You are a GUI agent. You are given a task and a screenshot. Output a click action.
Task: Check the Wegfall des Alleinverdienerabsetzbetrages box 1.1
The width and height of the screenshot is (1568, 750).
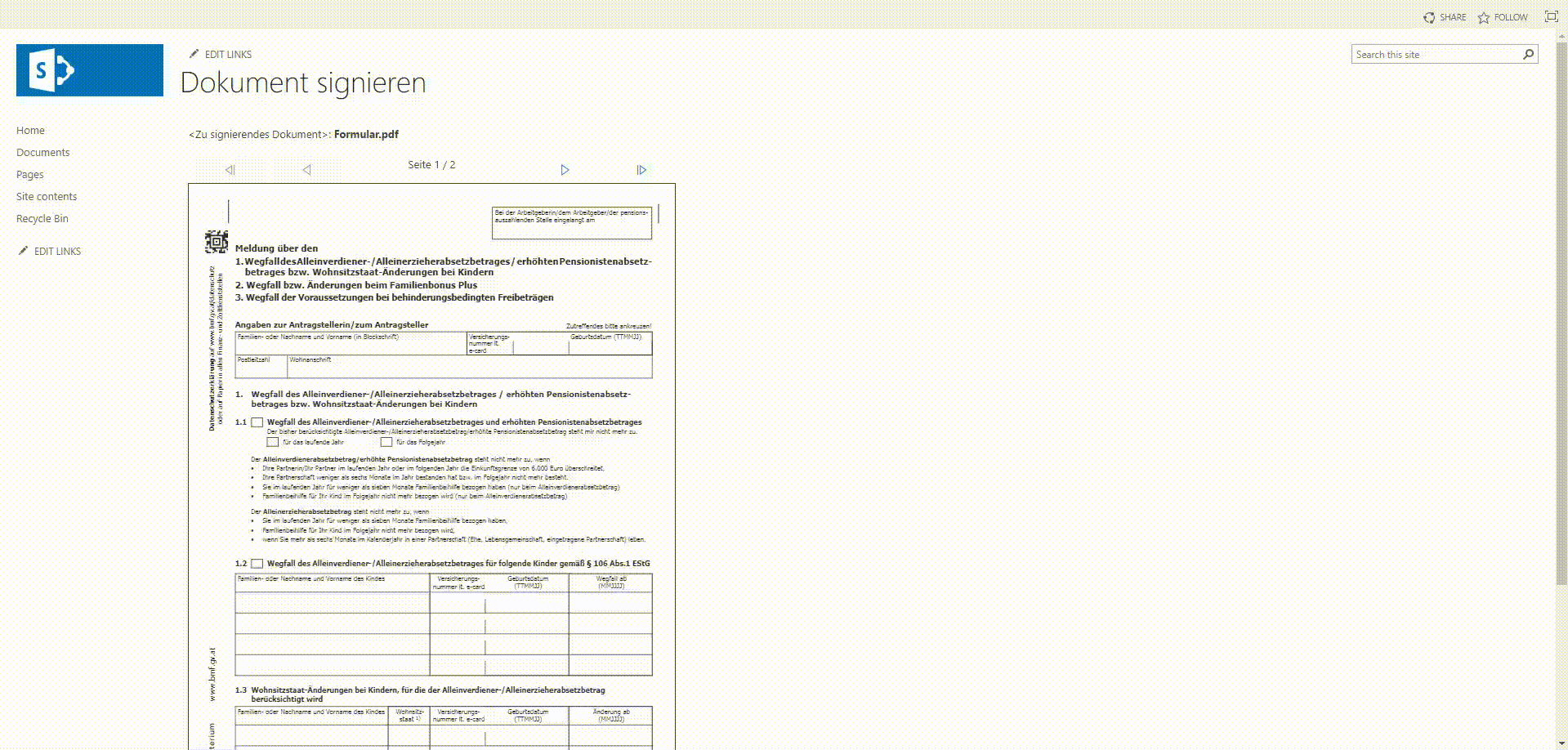[257, 422]
